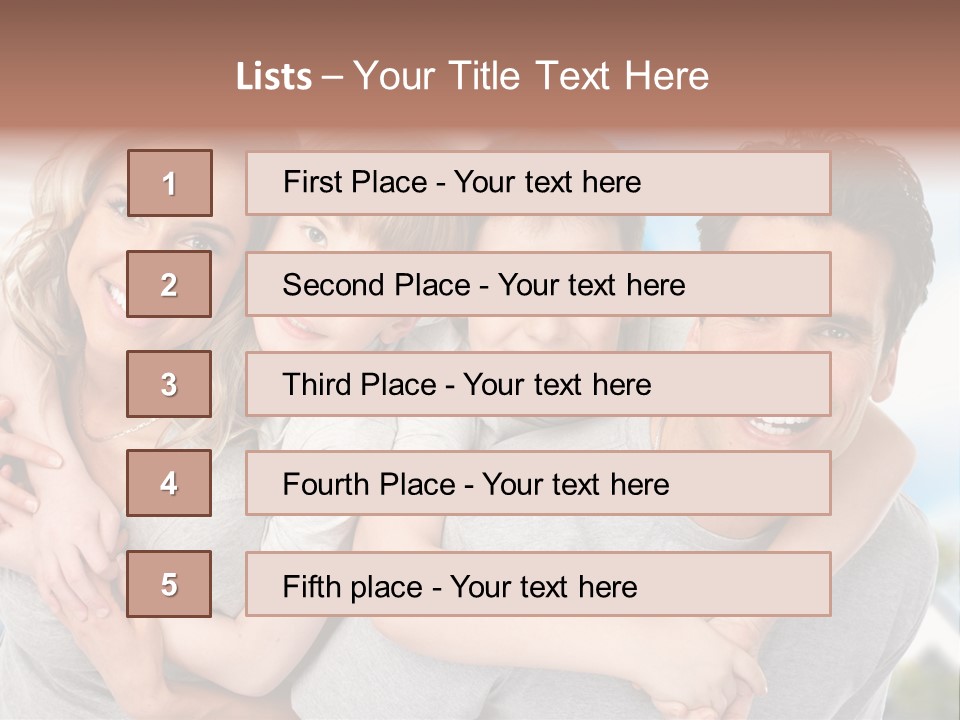Screen dimensions: 960x720
Task: Click the number 5 box
Action: pyautogui.click(x=169, y=584)
